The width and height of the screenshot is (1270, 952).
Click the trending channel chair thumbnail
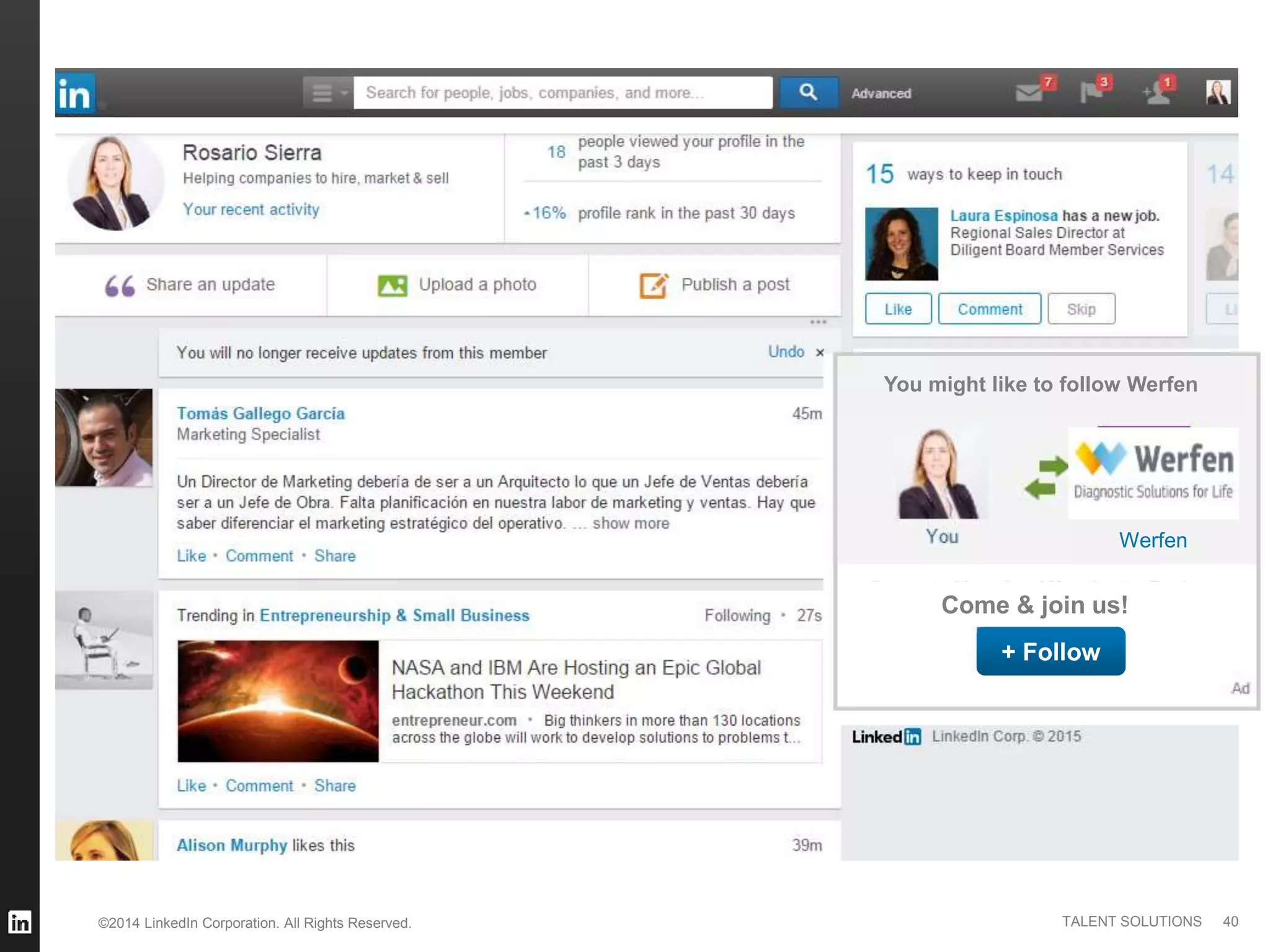(x=104, y=640)
